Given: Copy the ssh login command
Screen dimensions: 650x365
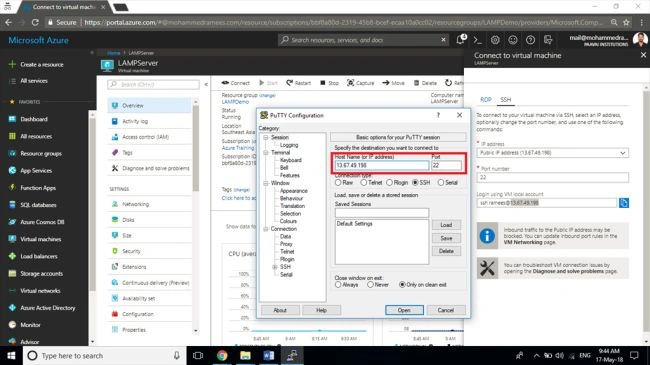Looking at the screenshot, I should [x=623, y=203].
